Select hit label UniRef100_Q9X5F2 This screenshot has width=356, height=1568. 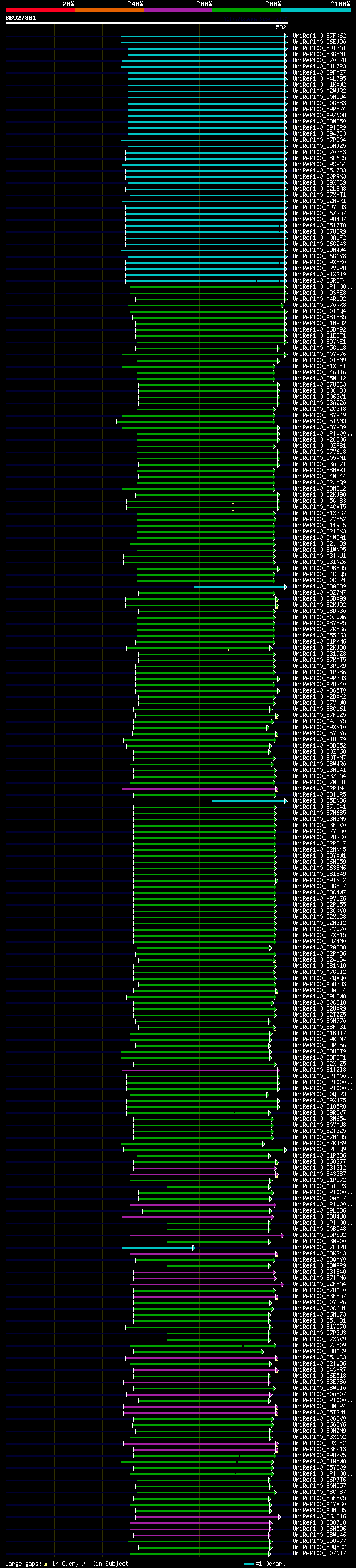pyautogui.click(x=319, y=1443)
